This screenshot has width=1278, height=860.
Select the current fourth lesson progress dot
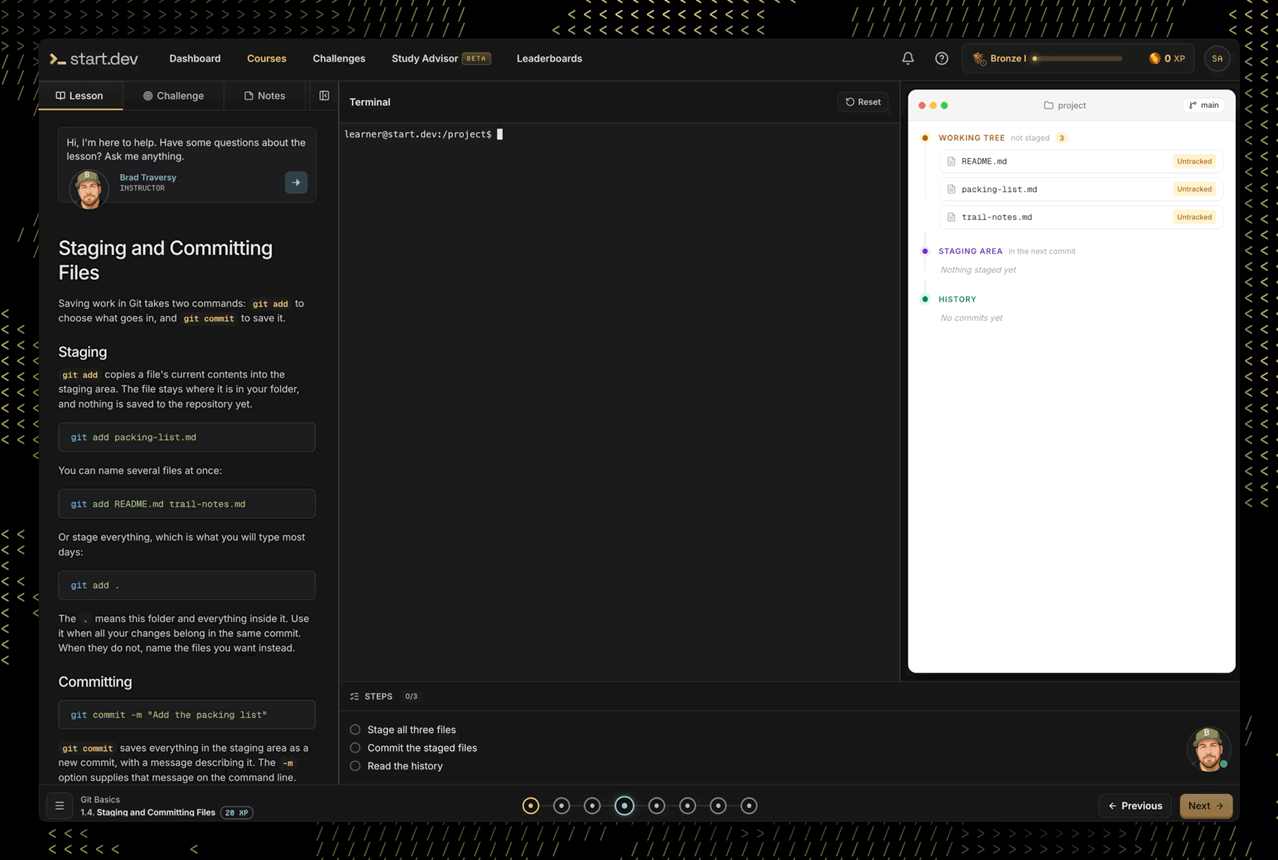click(624, 806)
